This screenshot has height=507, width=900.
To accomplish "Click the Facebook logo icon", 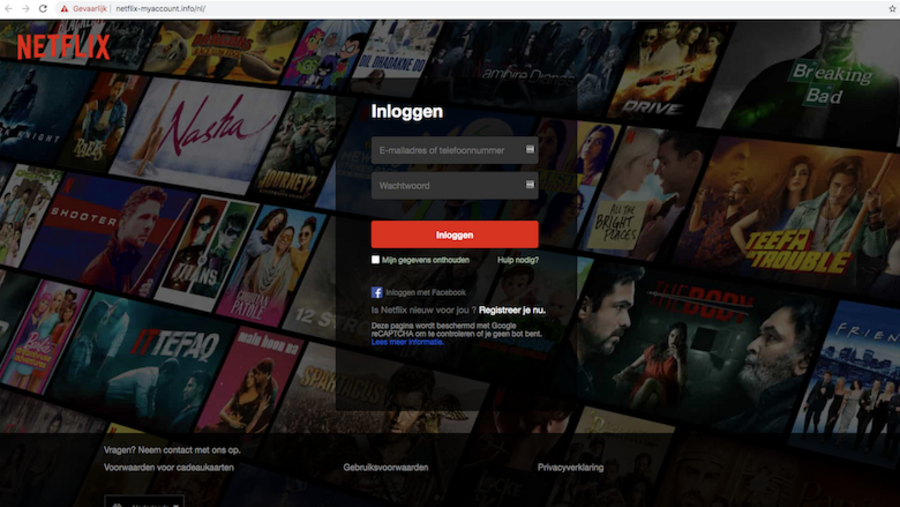I will click(377, 292).
